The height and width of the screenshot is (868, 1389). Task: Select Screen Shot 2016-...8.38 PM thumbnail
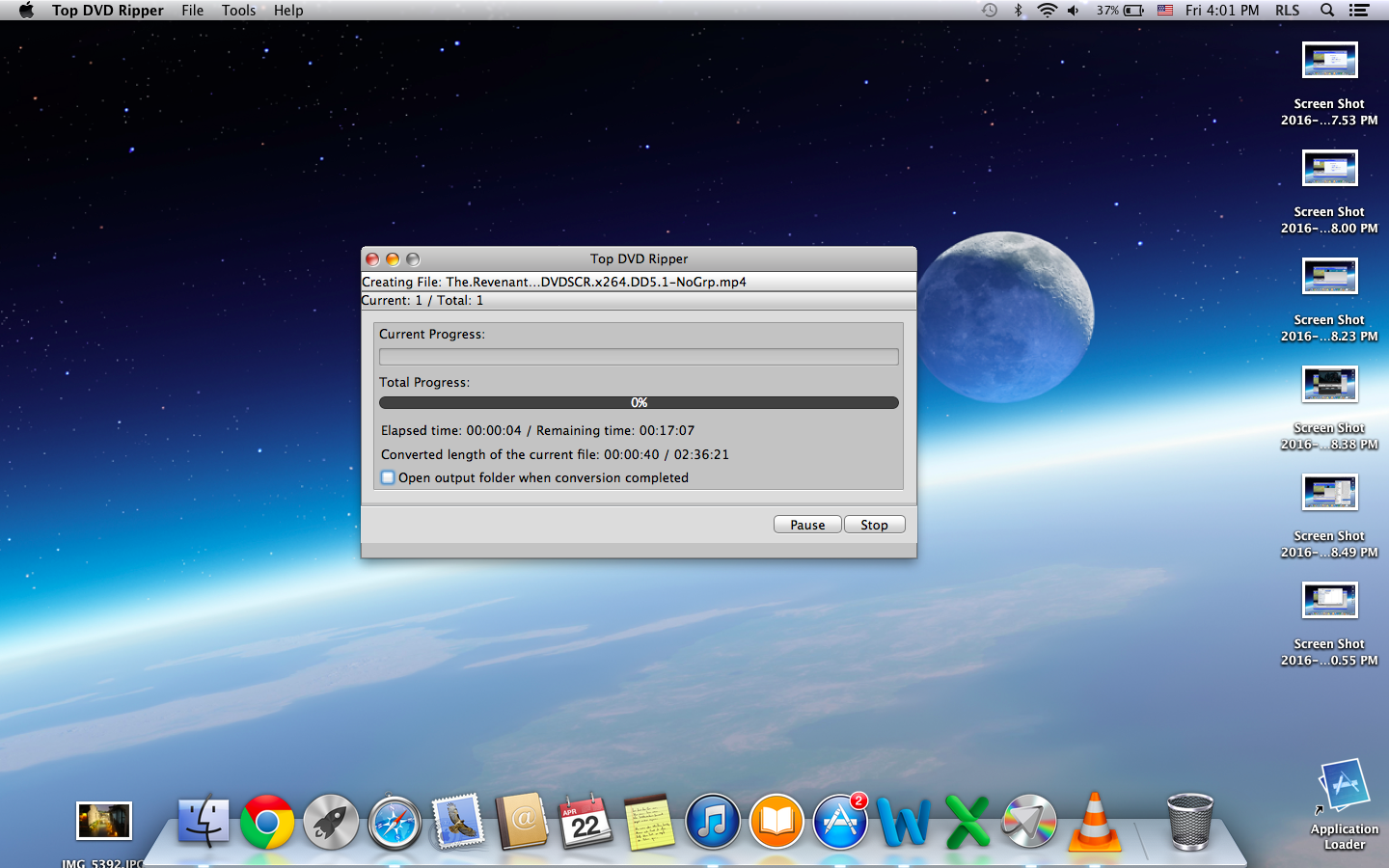pos(1329,385)
